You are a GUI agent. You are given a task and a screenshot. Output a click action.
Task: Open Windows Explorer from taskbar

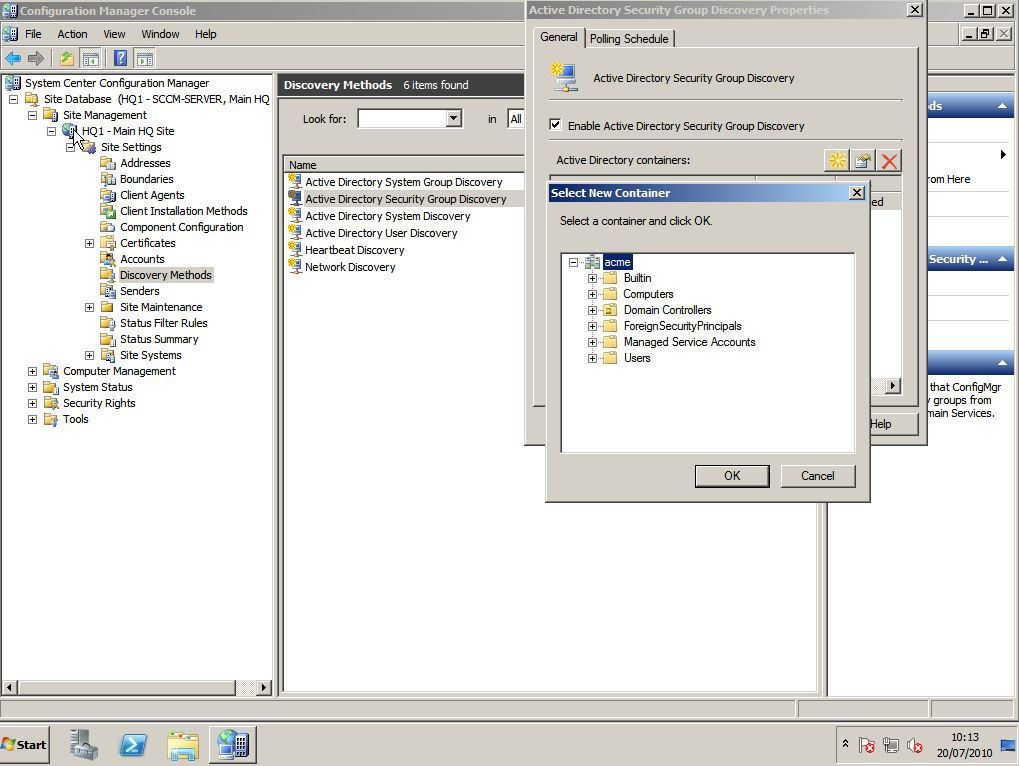[x=183, y=745]
